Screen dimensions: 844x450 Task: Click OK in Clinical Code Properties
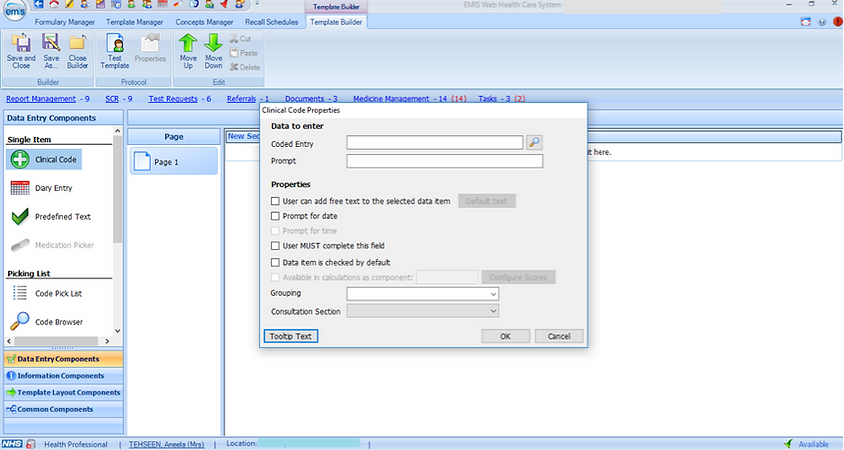pos(505,336)
